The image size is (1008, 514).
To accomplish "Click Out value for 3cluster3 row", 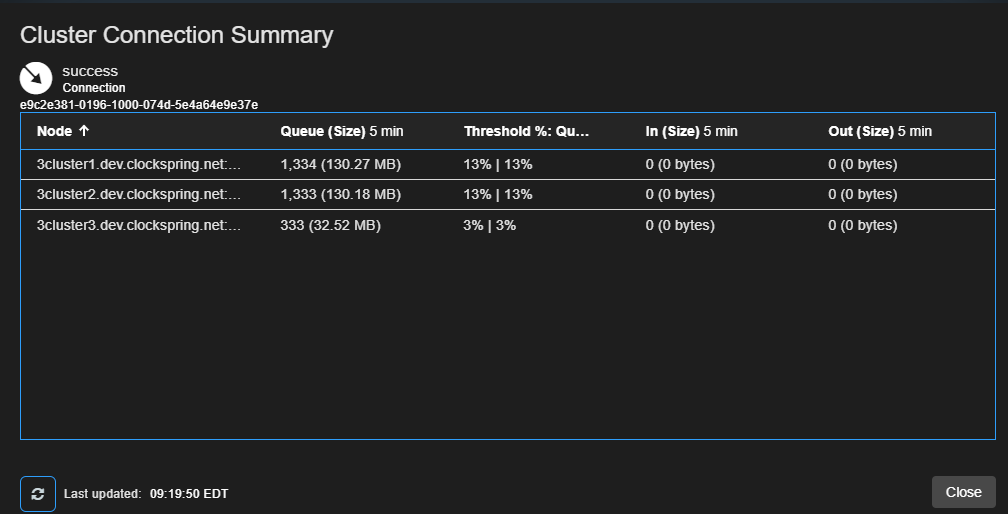I will coord(863,226).
